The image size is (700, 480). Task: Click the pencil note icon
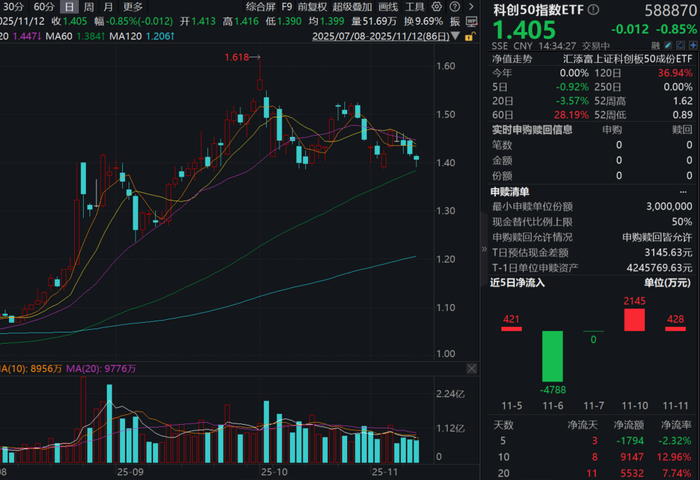pyautogui.click(x=668, y=45)
